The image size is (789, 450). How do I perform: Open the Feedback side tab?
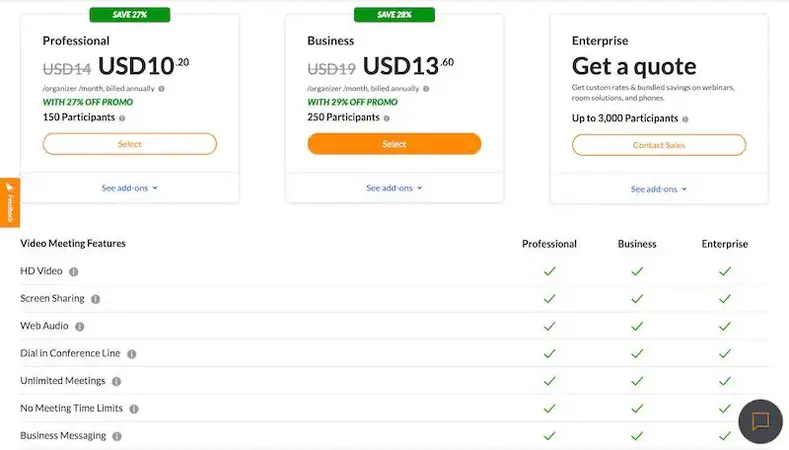click(9, 202)
